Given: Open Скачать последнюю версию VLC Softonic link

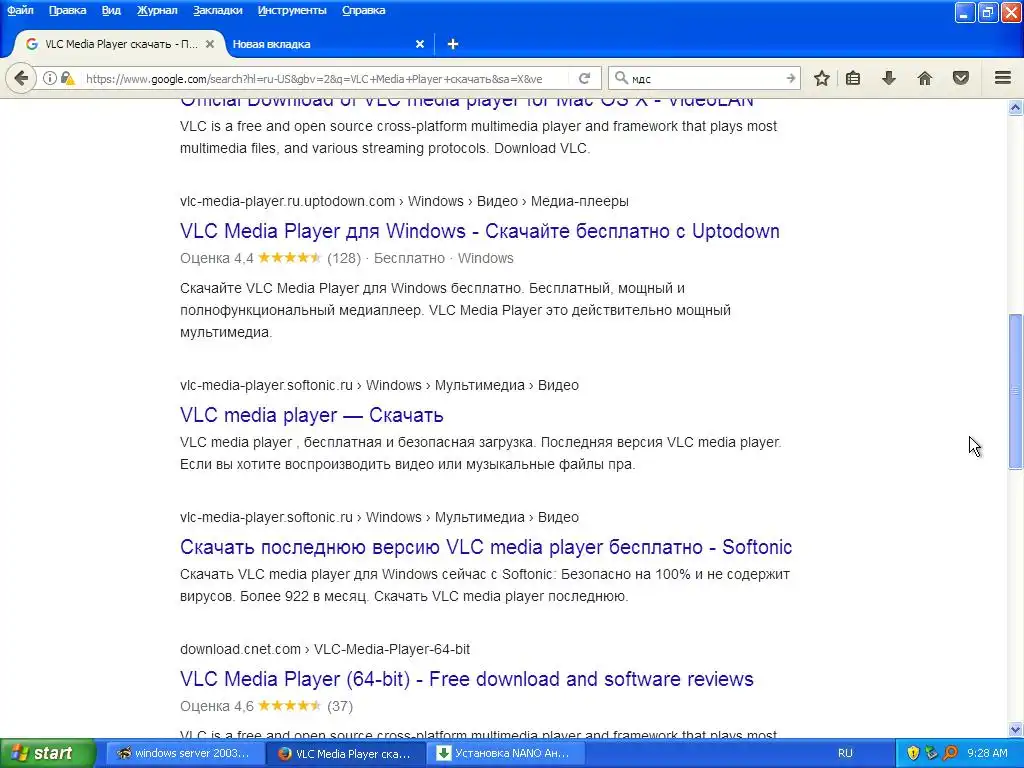Looking at the screenshot, I should 486,547.
